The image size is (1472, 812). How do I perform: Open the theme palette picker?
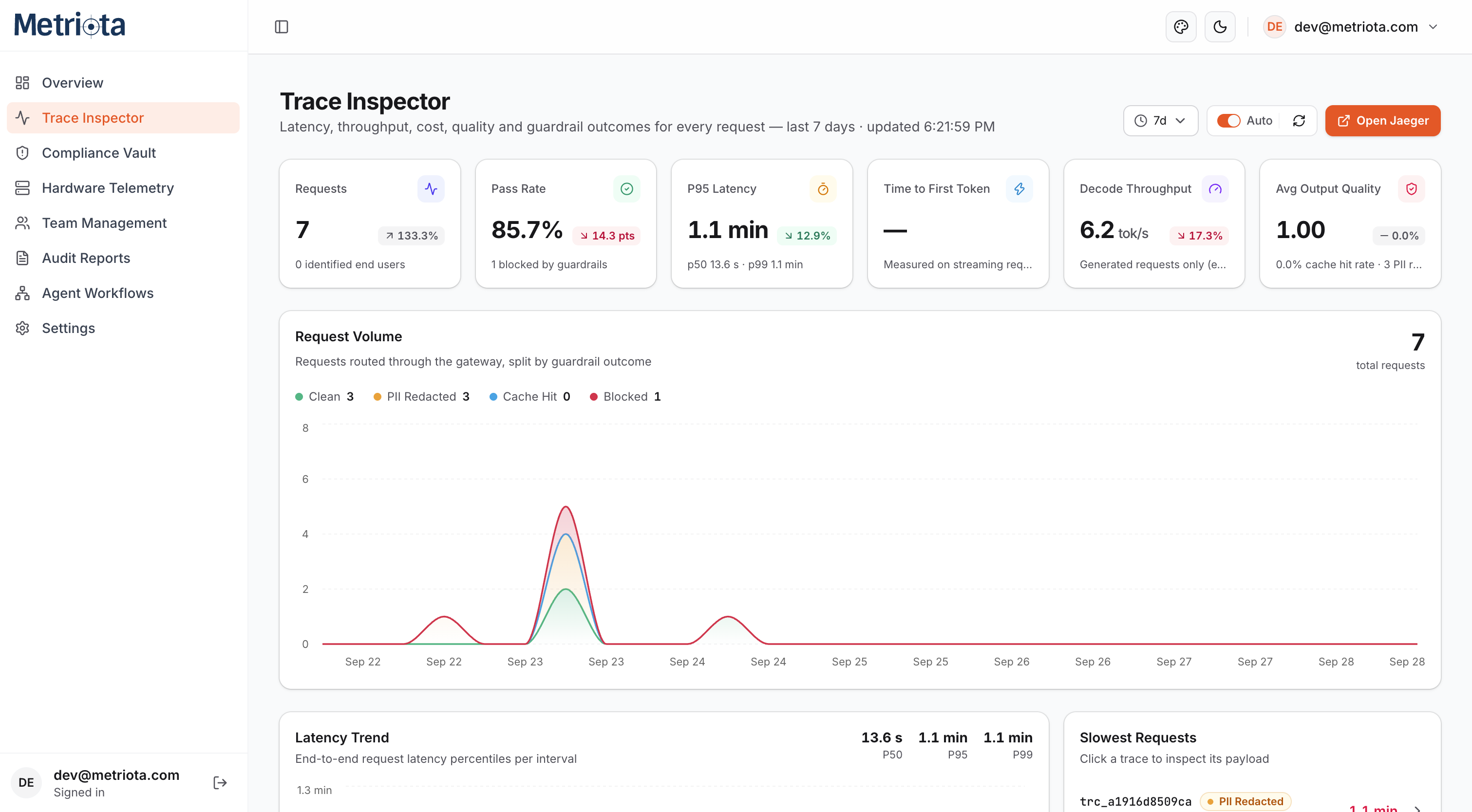[1181, 27]
